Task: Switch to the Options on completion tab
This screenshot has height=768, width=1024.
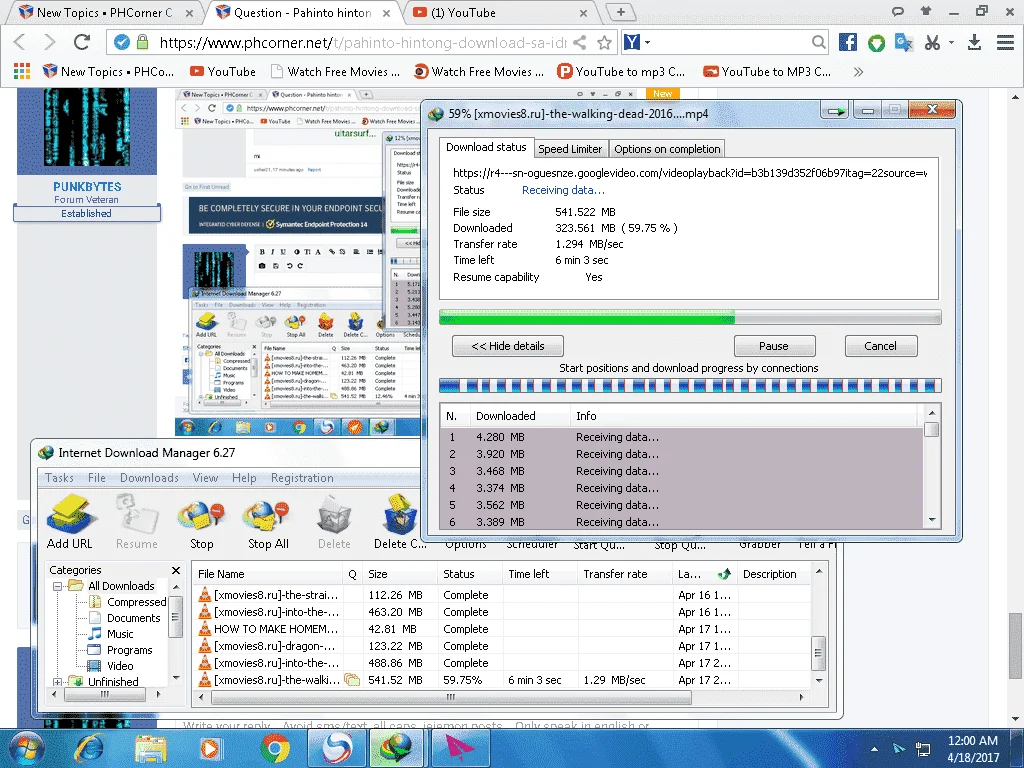Action: click(x=667, y=149)
